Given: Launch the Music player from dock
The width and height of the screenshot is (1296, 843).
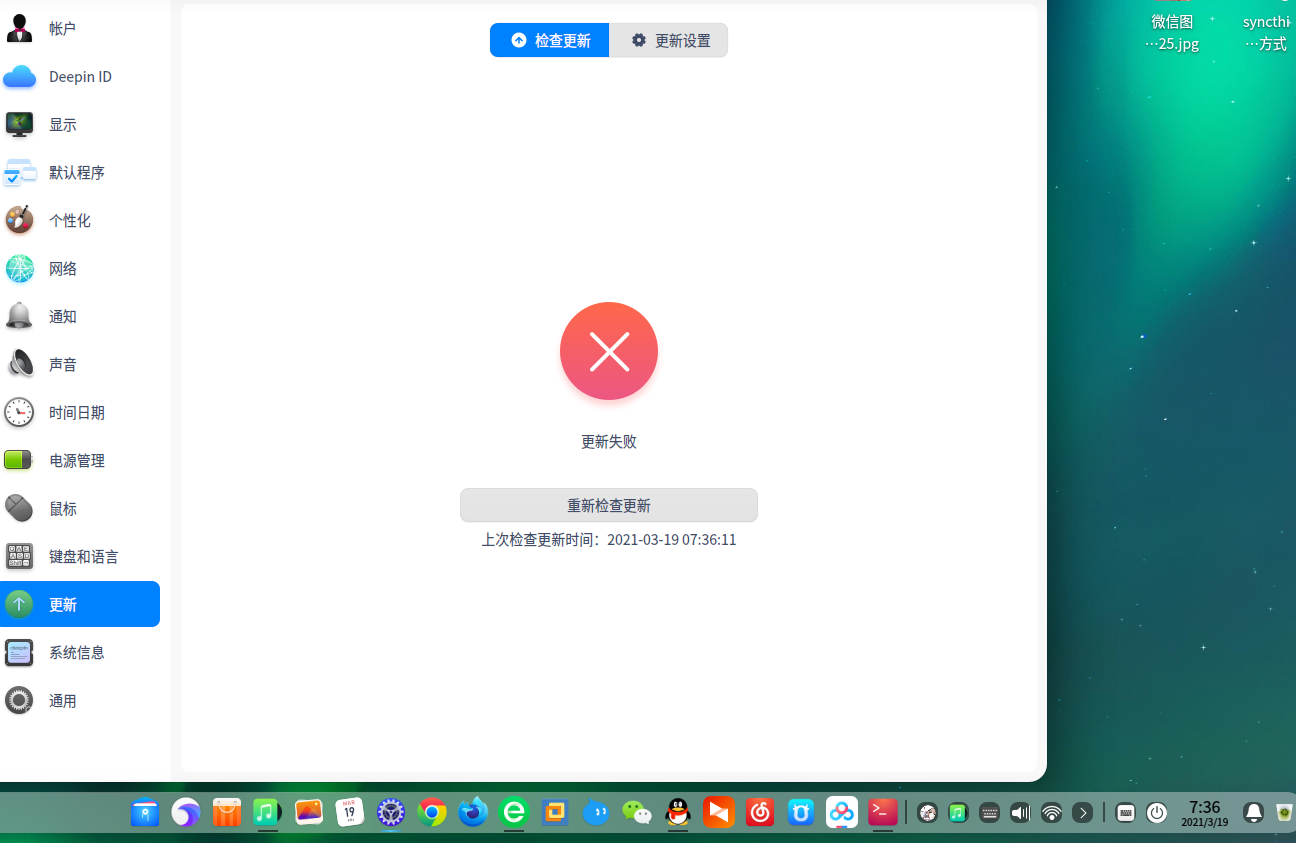Looking at the screenshot, I should click(x=267, y=812).
